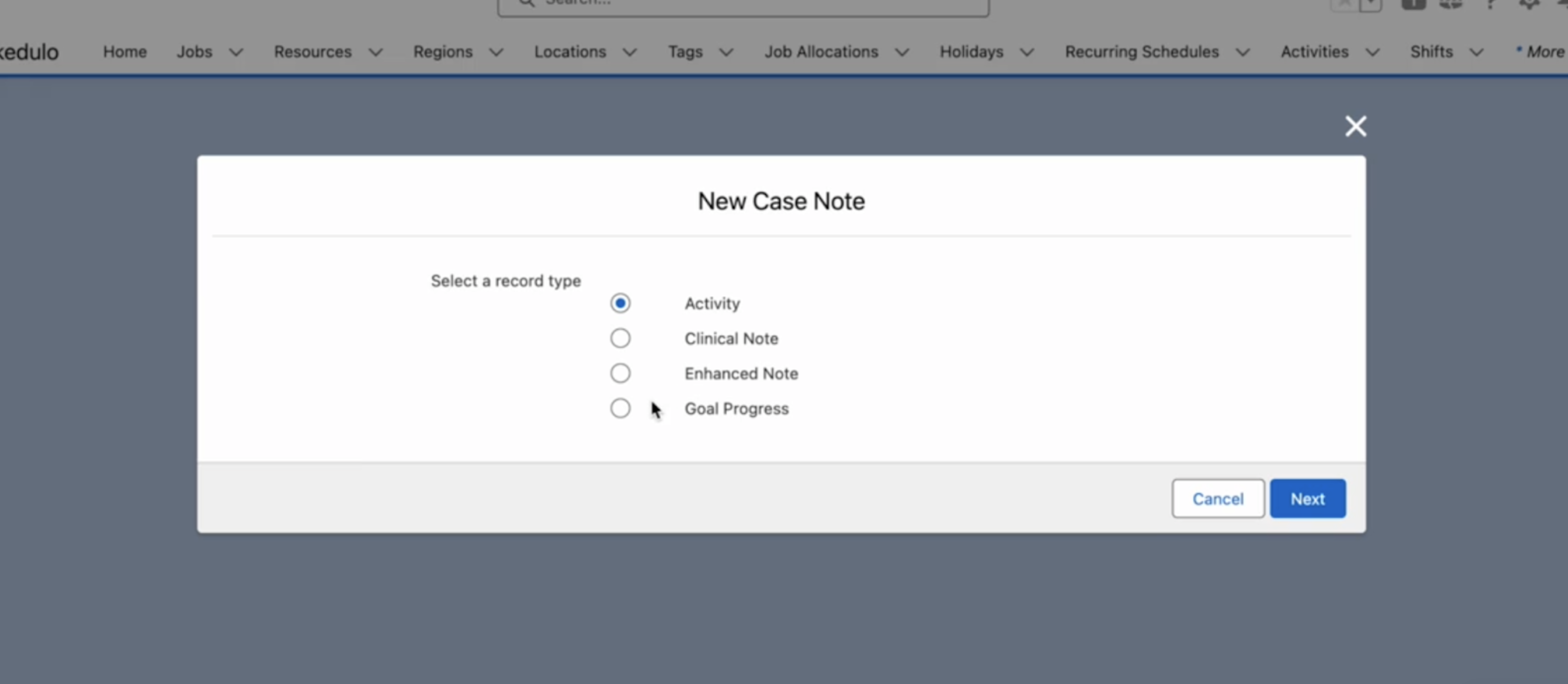Viewport: 1568px width, 684px height.
Task: Expand the Resources dropdown chevron
Action: pyautogui.click(x=376, y=52)
